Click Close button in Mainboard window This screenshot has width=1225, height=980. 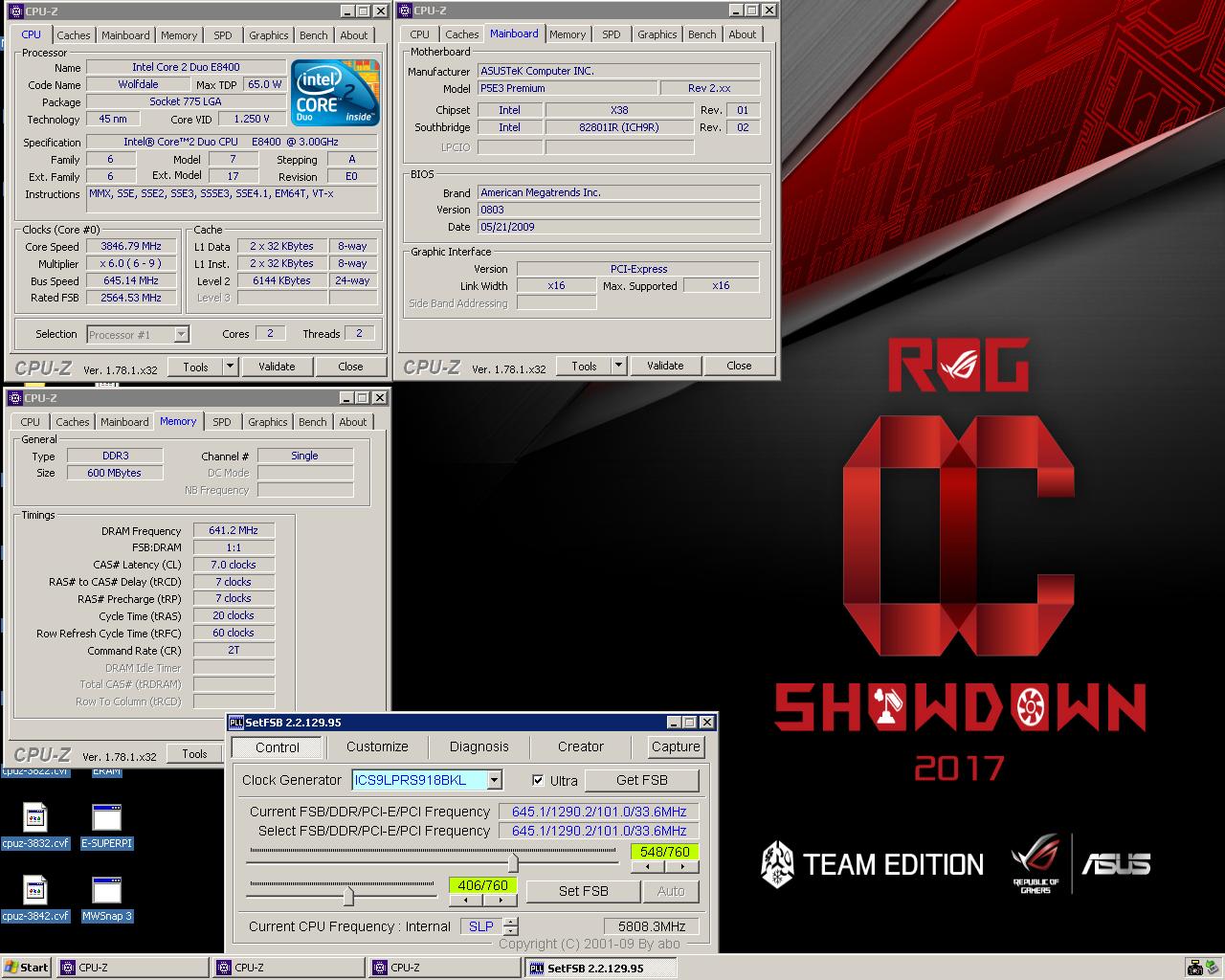coord(739,366)
